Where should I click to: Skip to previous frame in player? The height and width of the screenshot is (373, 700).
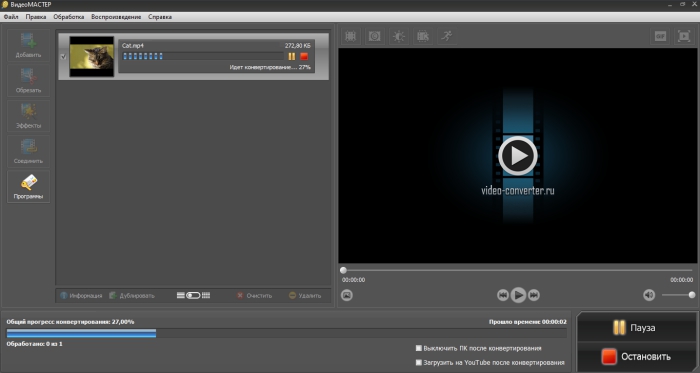(503, 295)
